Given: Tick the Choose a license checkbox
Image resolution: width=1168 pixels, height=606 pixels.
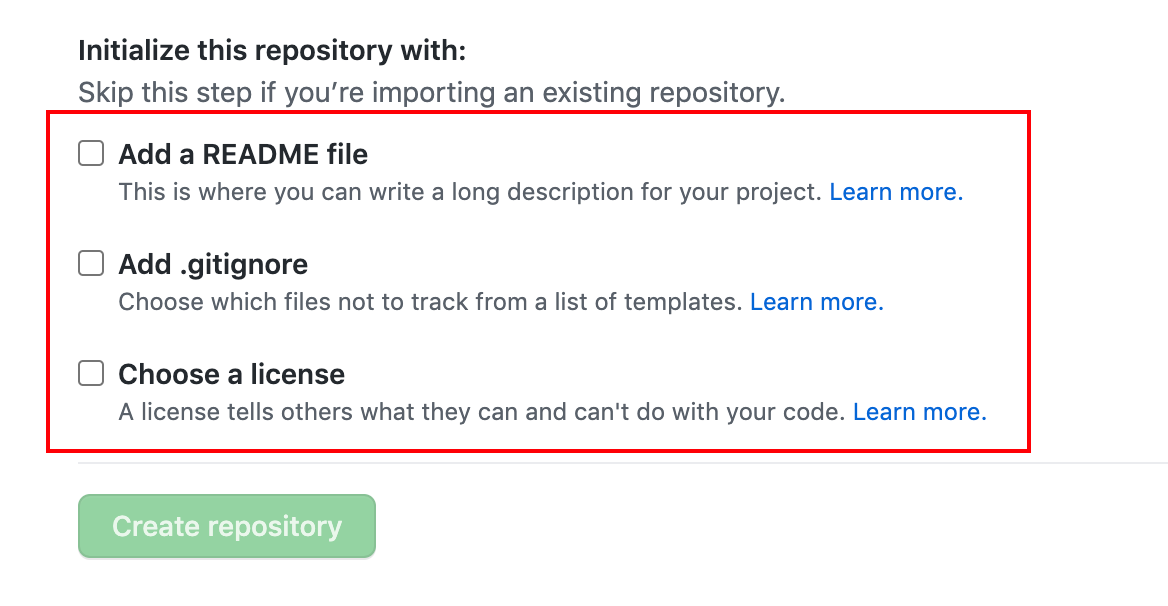Looking at the screenshot, I should (91, 374).
